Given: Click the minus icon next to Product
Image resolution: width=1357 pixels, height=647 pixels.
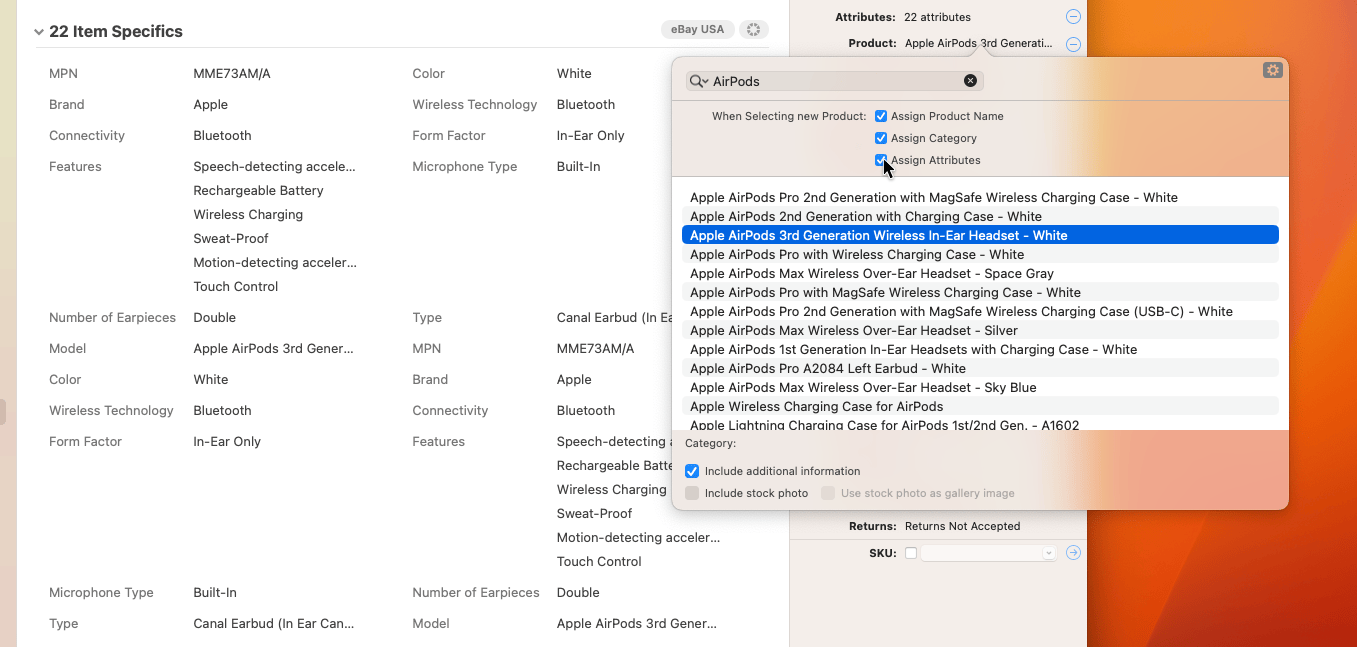Looking at the screenshot, I should coord(1073,44).
